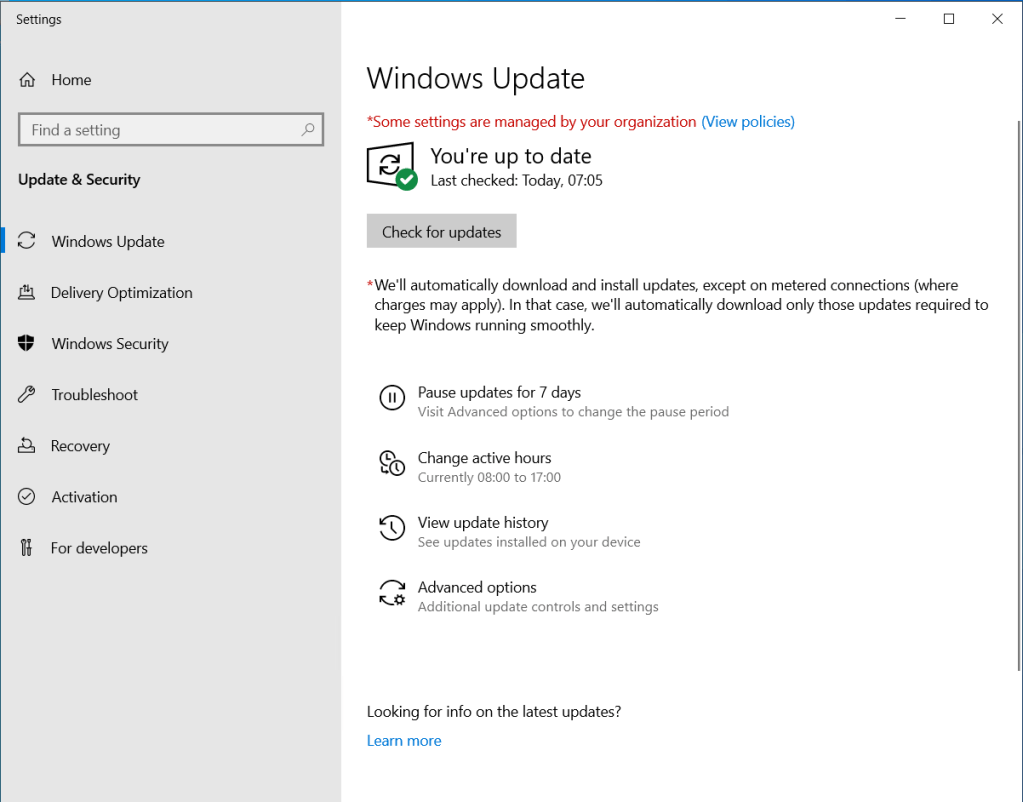Click the clock icon for active hours
The image size is (1023, 802).
click(391, 463)
